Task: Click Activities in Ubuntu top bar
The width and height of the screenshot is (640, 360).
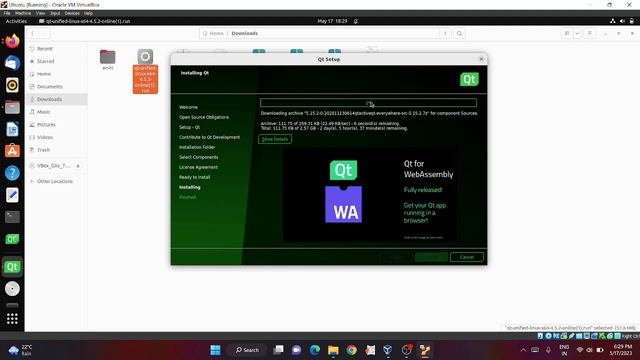Action: (x=16, y=21)
